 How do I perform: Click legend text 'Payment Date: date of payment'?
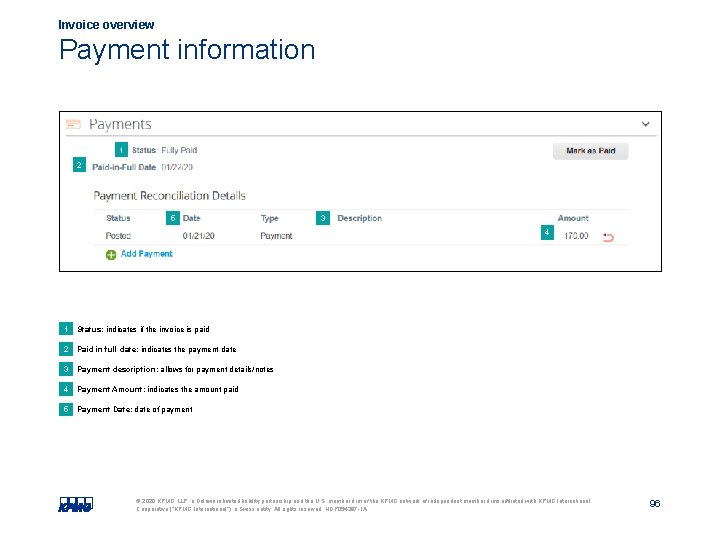point(135,409)
